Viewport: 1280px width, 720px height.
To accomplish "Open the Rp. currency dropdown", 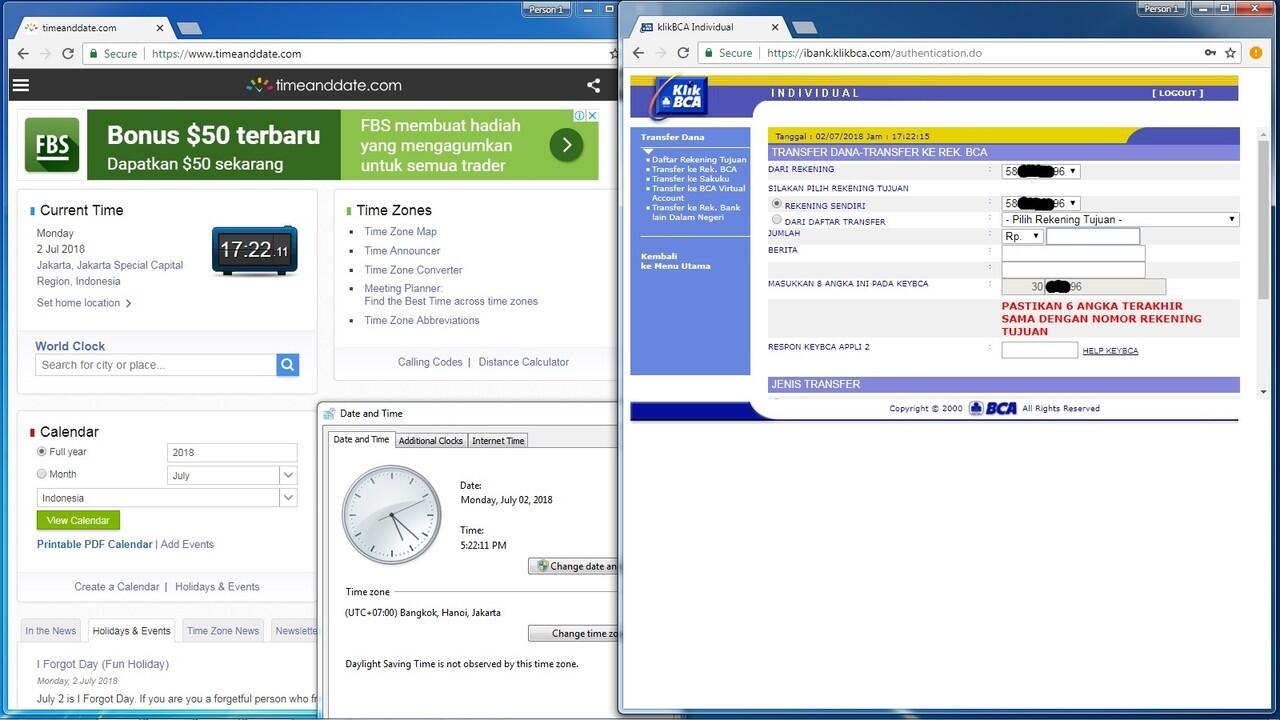I will [x=1022, y=237].
